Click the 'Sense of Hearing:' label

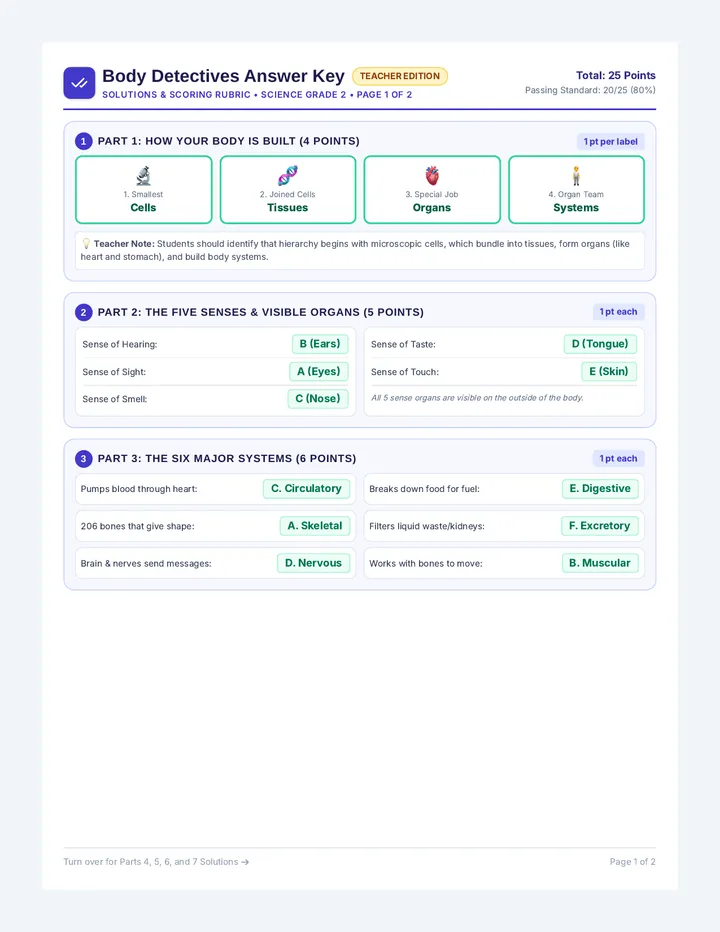pyautogui.click(x=120, y=345)
